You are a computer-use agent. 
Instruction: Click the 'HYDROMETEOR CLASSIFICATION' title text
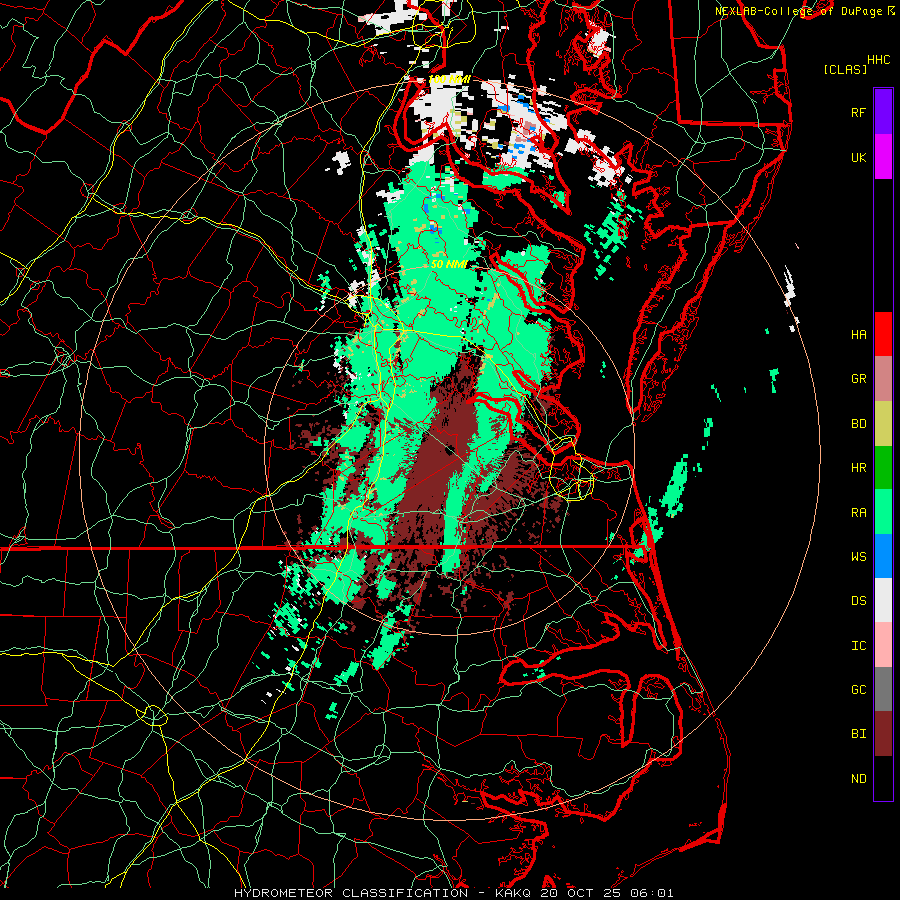click(351, 893)
